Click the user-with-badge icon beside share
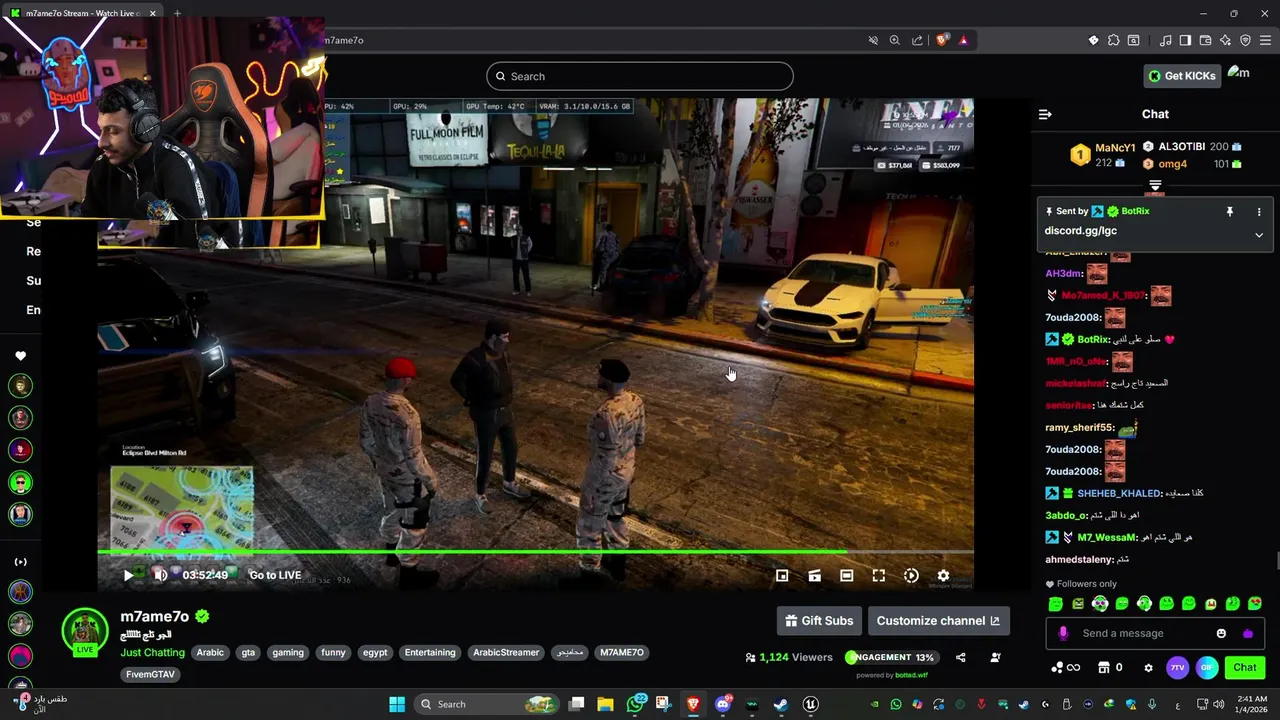Viewport: 1280px width, 720px height. point(995,657)
